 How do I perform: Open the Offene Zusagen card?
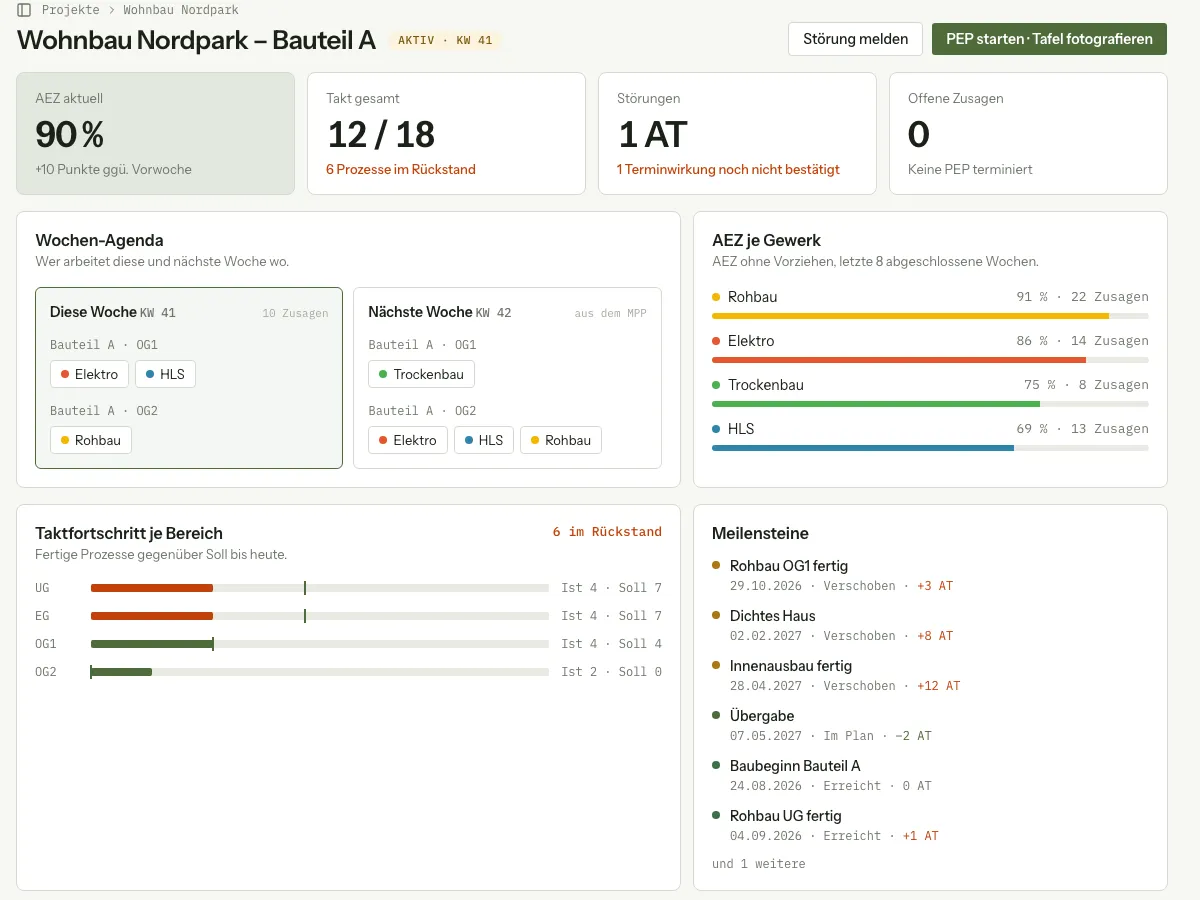(x=1028, y=133)
